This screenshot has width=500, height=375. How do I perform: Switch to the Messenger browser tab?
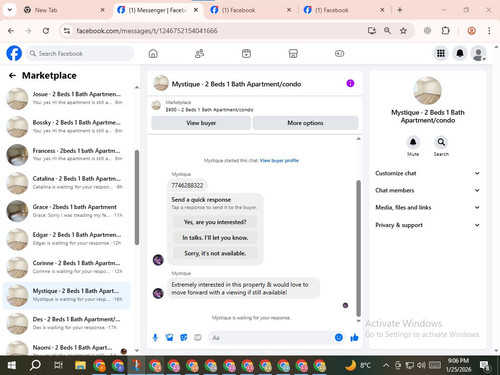[x=158, y=10]
